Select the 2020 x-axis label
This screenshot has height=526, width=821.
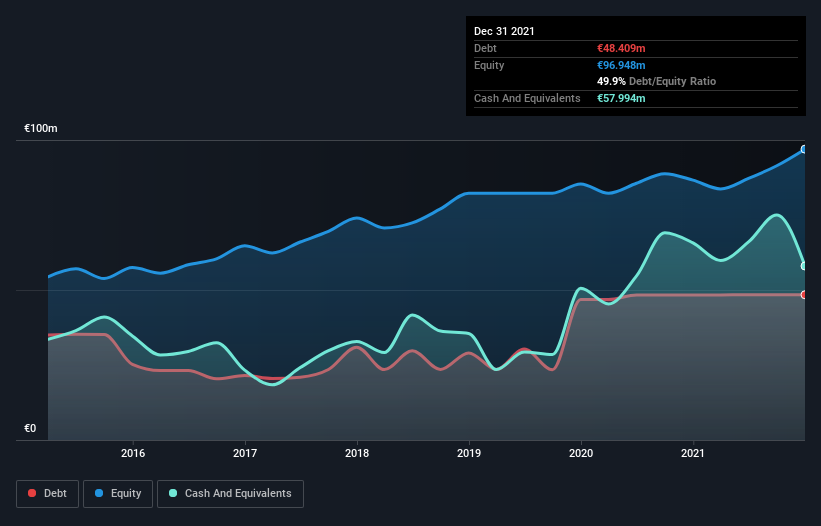(581, 453)
